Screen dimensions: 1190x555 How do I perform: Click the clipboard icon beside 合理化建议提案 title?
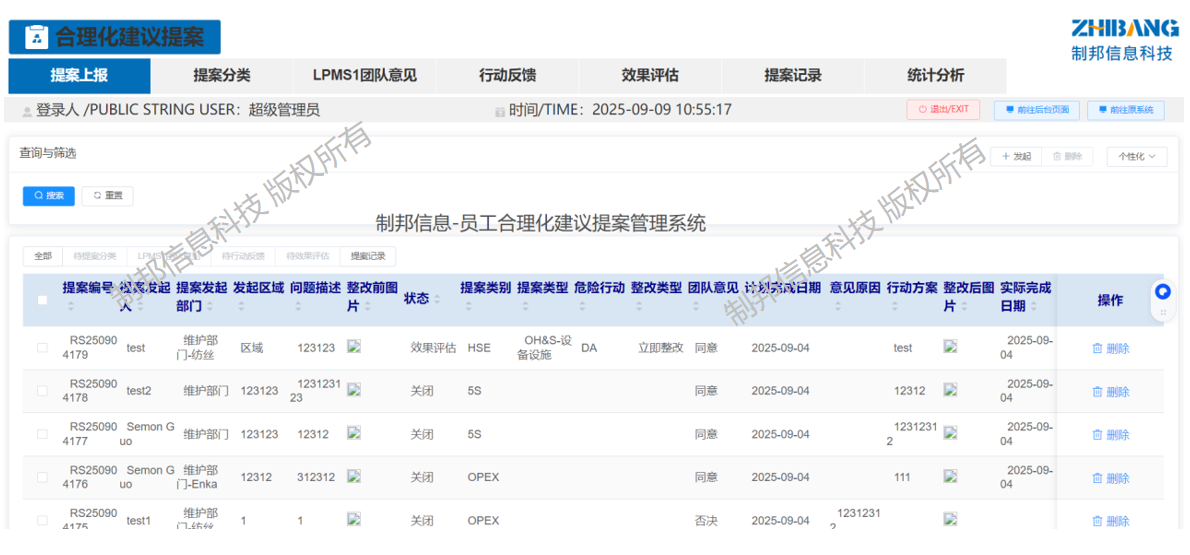click(x=36, y=37)
